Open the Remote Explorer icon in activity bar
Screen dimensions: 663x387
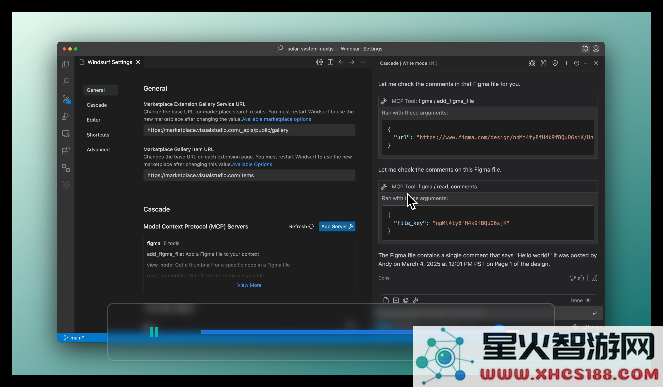click(66, 134)
